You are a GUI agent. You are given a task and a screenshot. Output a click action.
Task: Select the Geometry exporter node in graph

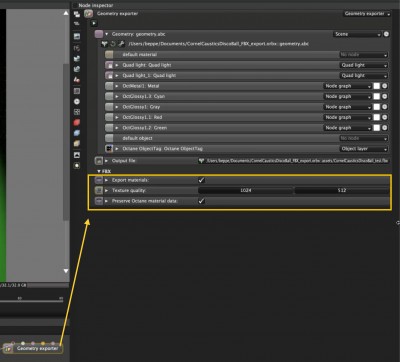[33, 348]
